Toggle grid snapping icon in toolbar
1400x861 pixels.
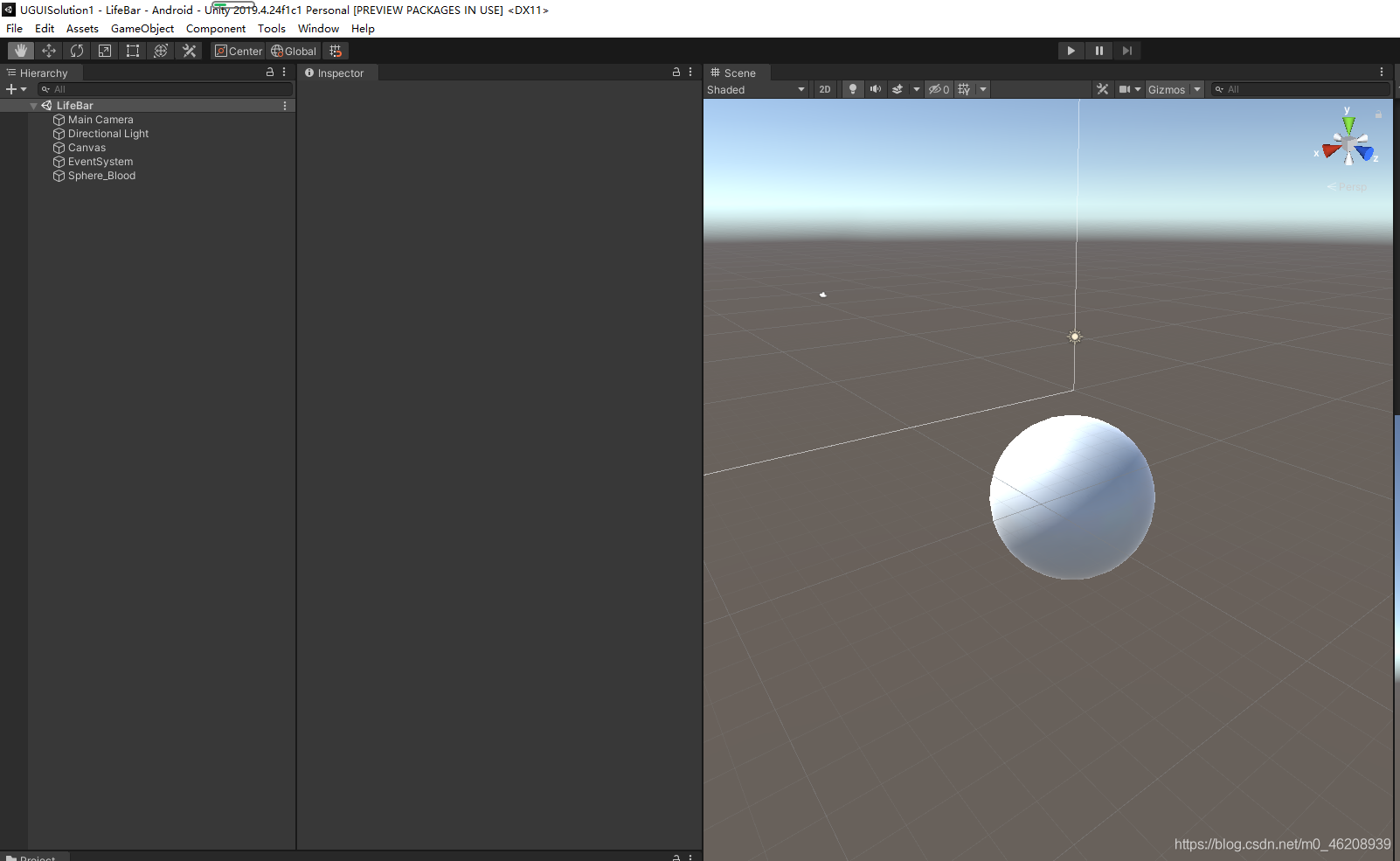point(336,51)
